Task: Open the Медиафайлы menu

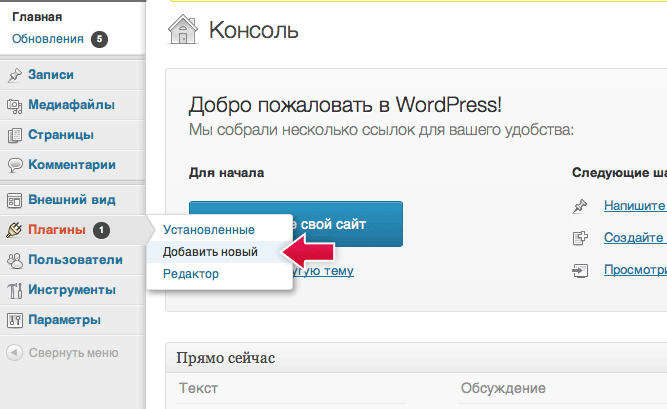Action: pos(71,105)
